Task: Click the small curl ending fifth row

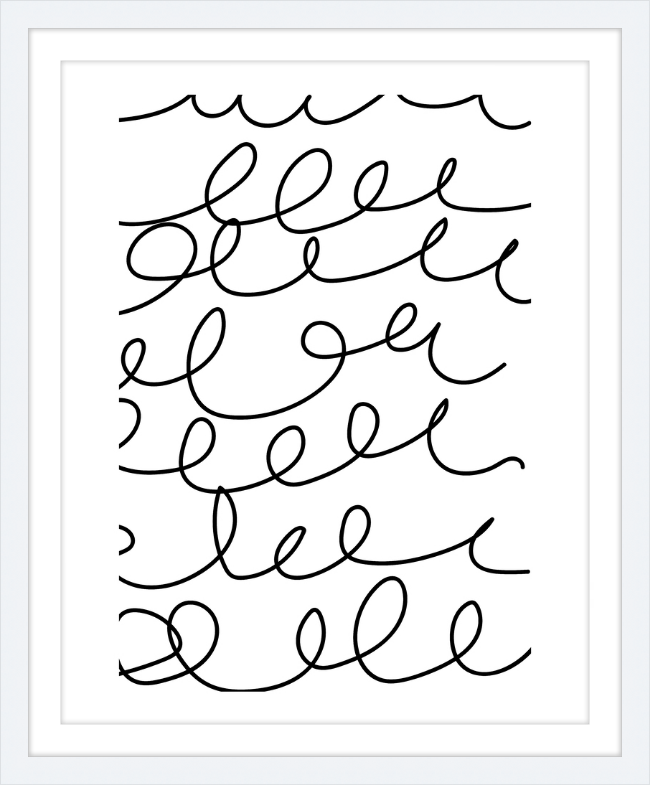Action: 512,463
